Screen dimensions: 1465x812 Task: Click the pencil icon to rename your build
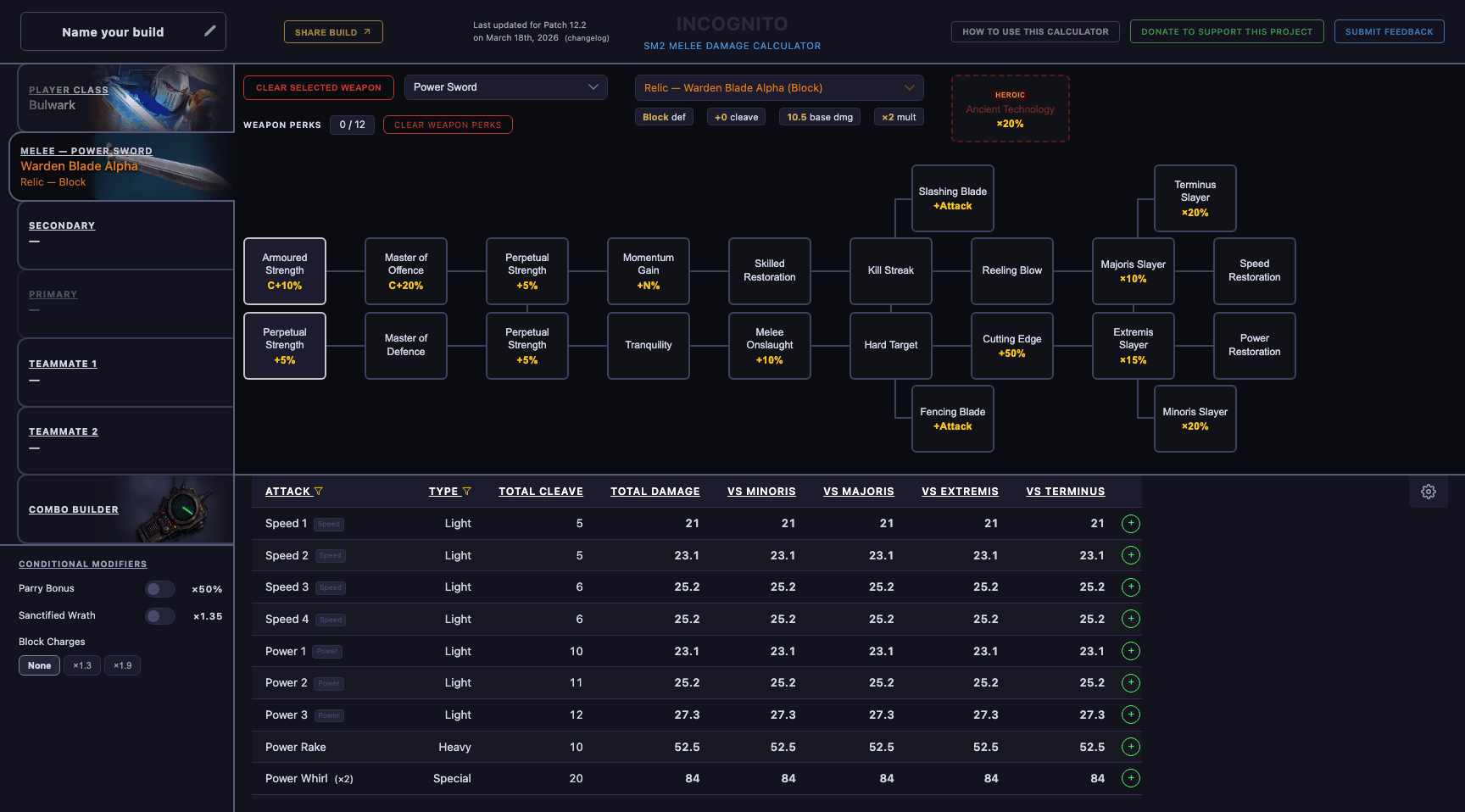point(209,30)
